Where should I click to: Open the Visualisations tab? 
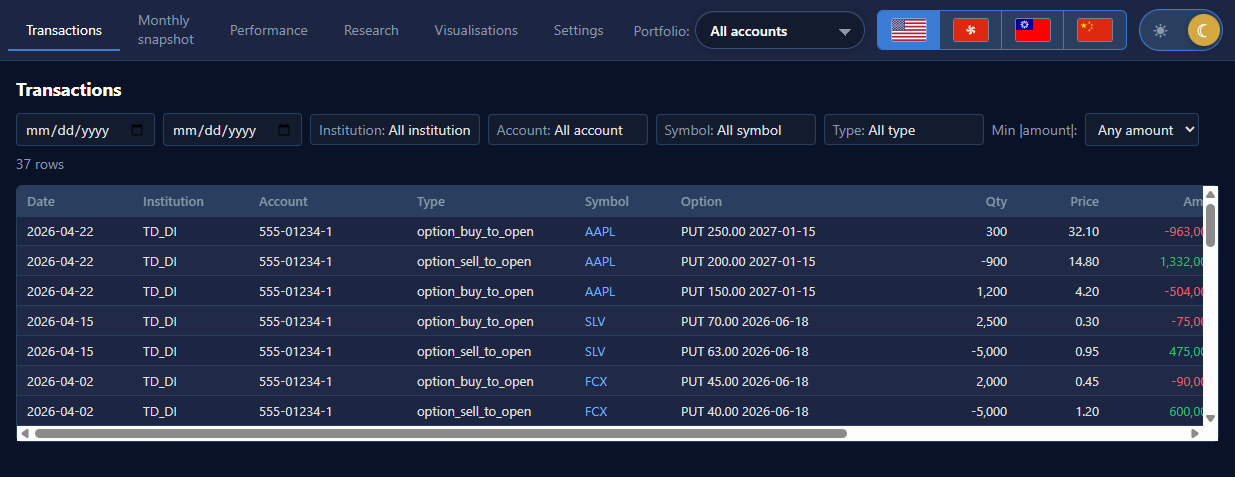pyautogui.click(x=476, y=30)
